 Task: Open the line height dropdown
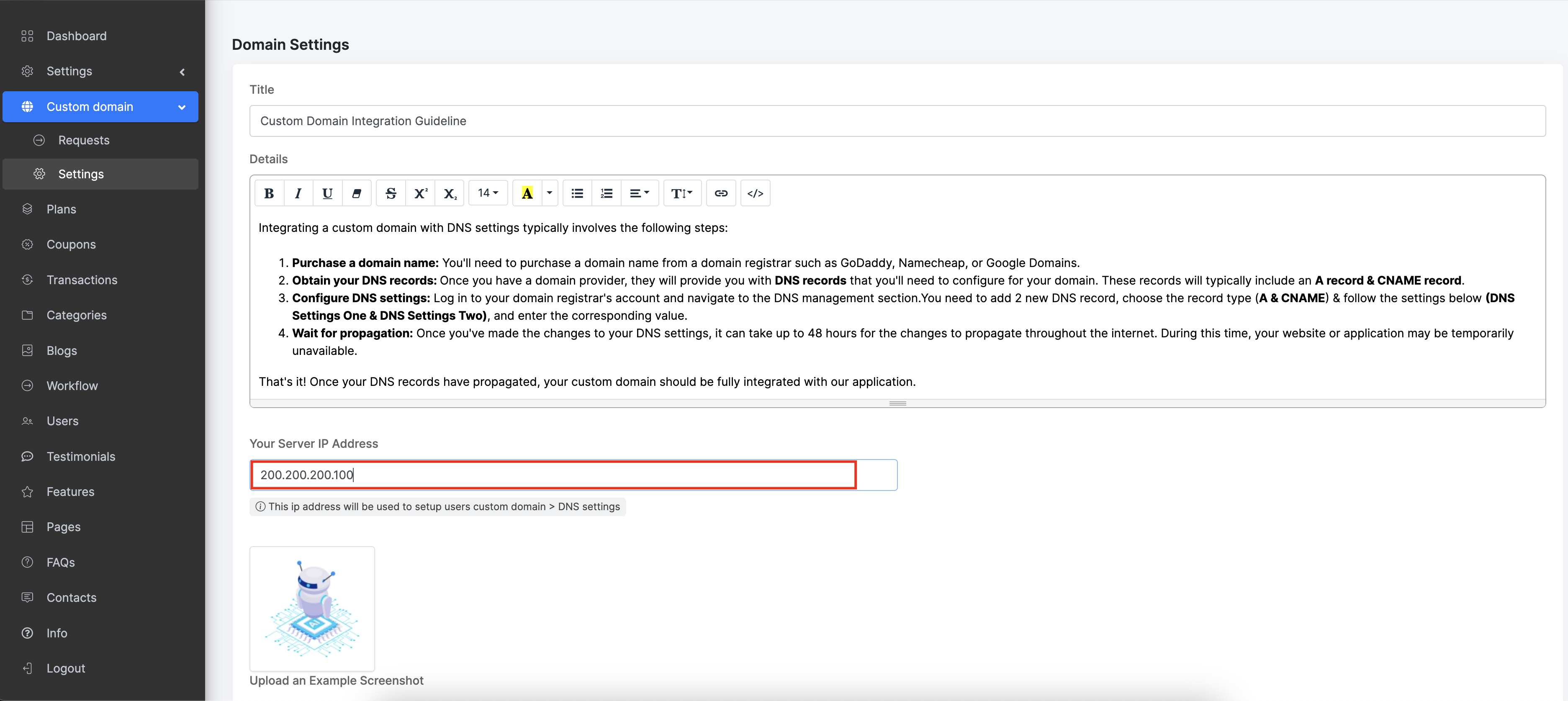681,193
